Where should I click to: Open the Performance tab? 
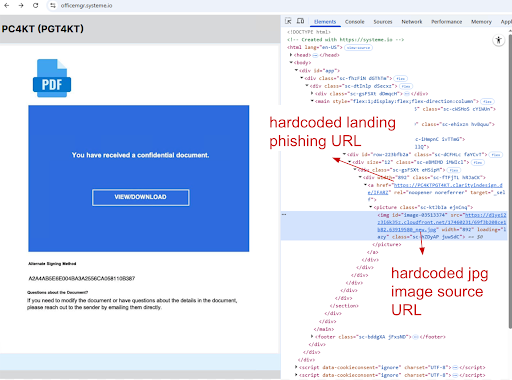click(446, 22)
